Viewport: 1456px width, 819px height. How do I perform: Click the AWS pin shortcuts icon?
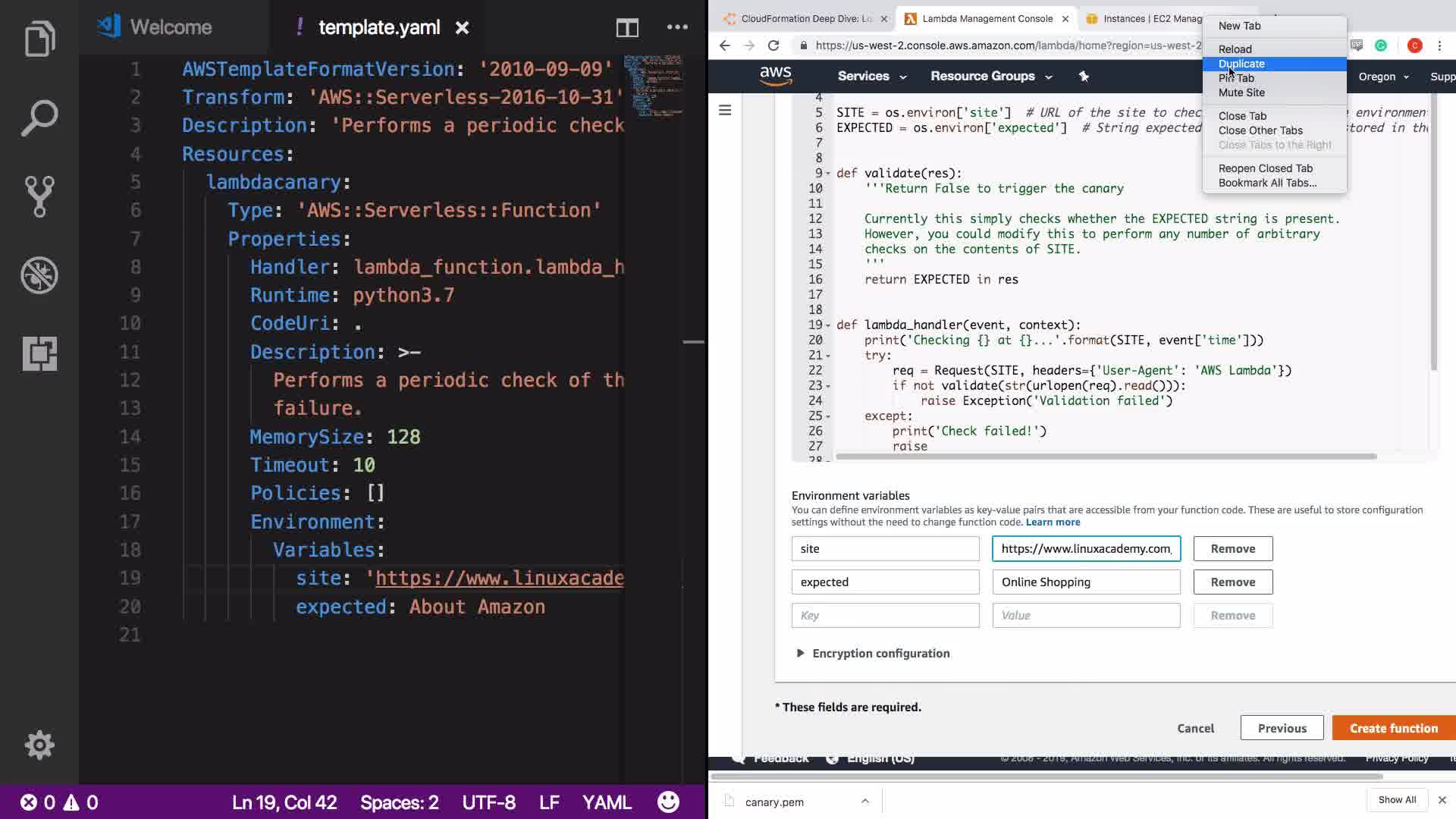(1084, 77)
